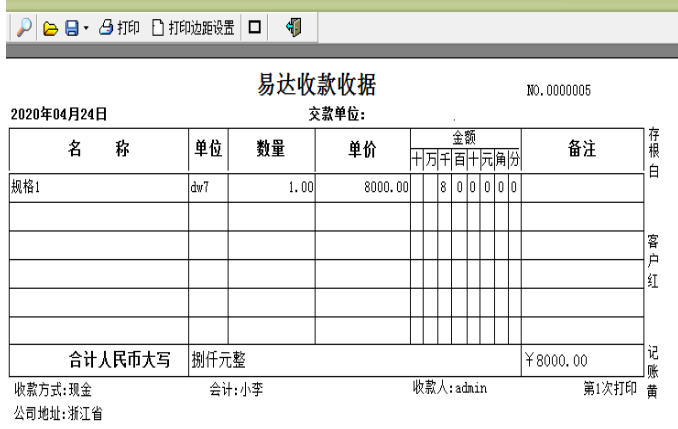678x429 pixels.
Task: Open 打印边距设置 margin settings
Action: tap(193, 28)
